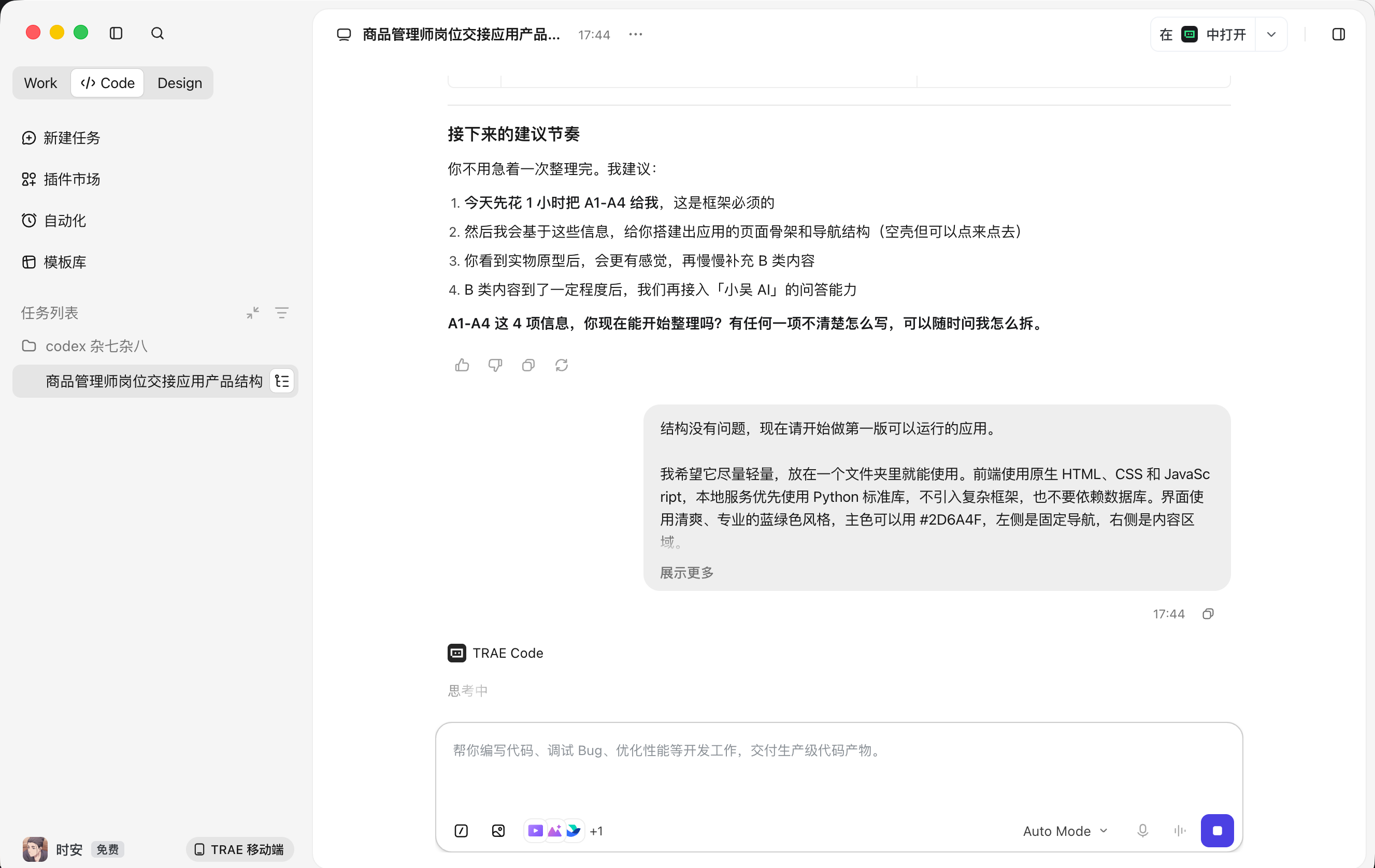Switch to the Design tab
This screenshot has width=1375, height=868.
[x=179, y=83]
